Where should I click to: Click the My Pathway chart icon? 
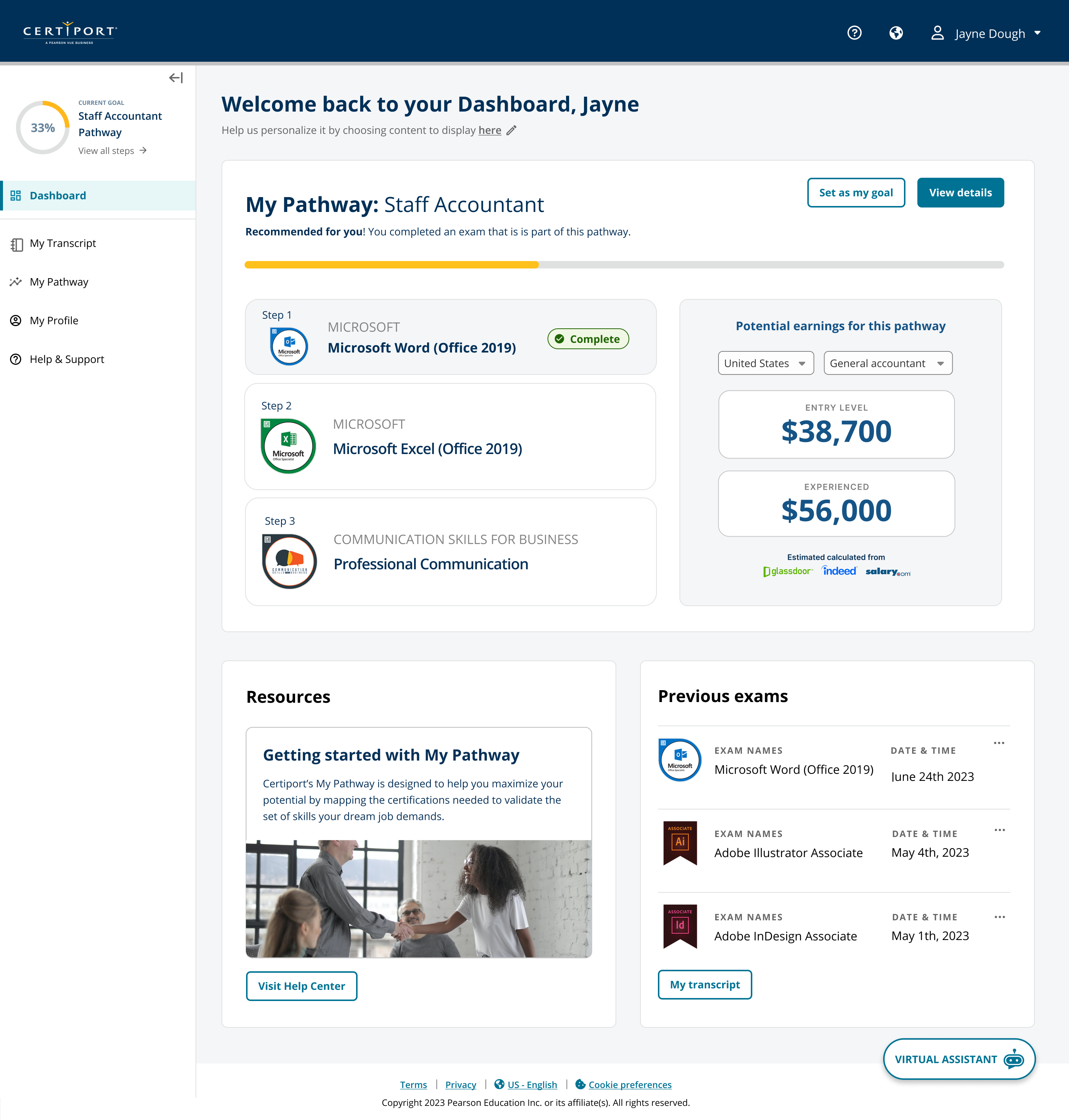coord(16,282)
